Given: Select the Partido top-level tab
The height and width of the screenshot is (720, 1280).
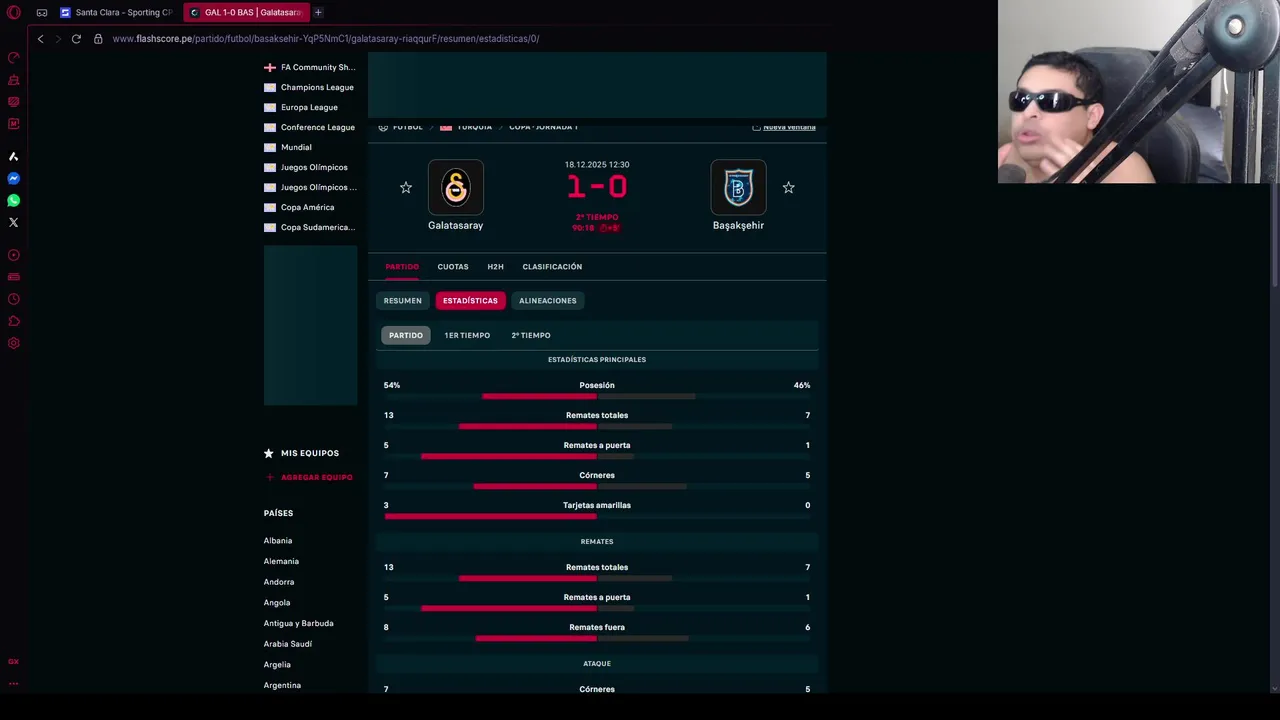Looking at the screenshot, I should click(402, 267).
